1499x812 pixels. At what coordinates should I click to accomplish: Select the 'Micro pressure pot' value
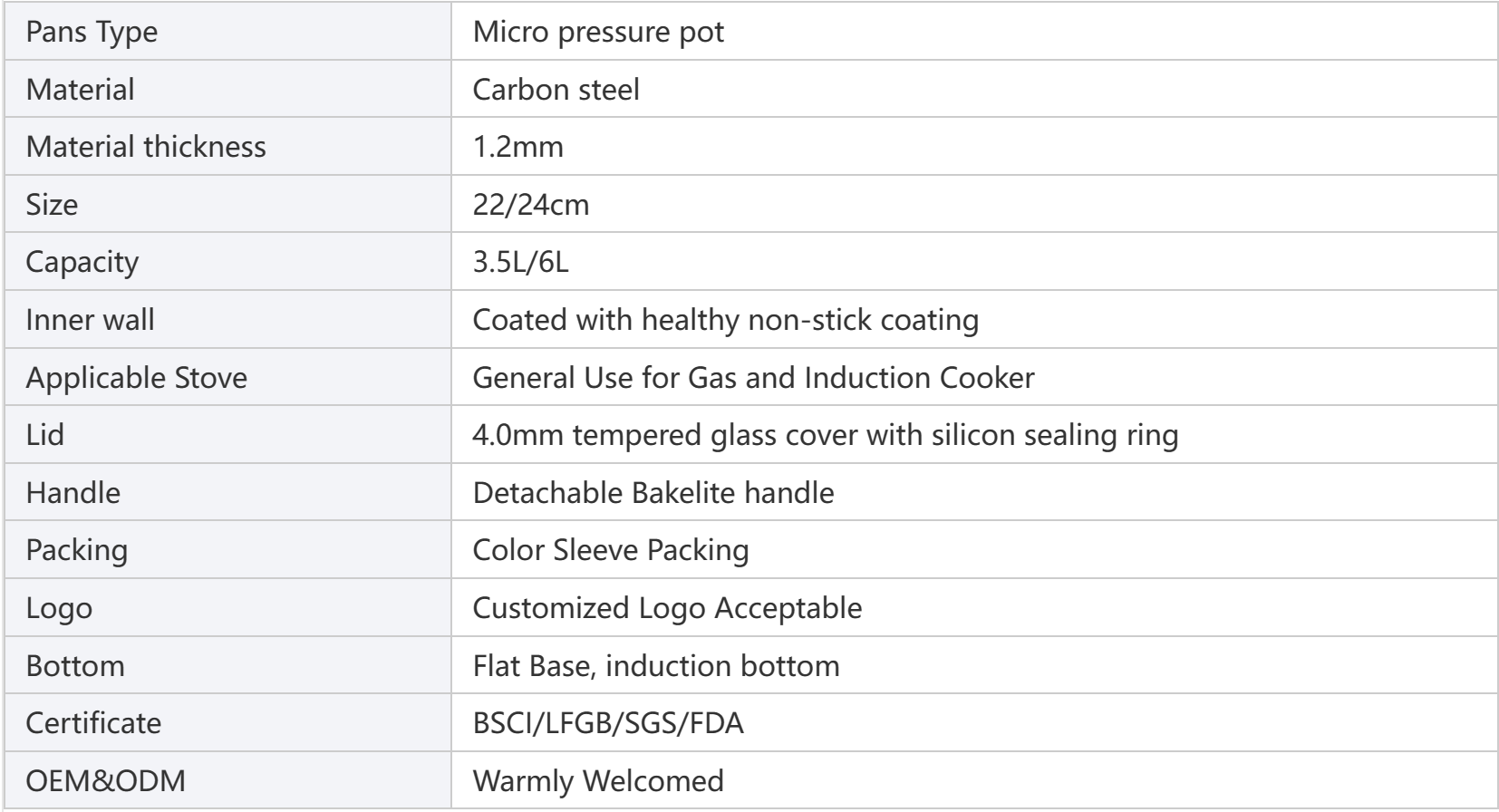click(598, 32)
